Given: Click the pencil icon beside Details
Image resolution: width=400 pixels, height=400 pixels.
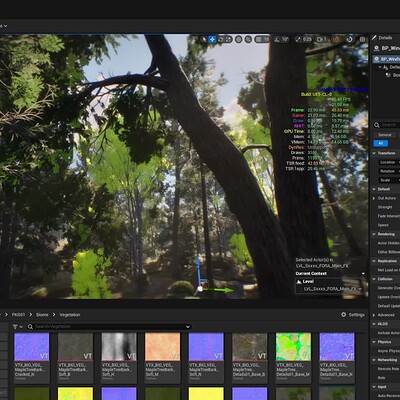Looking at the screenshot, I should pyautogui.click(x=374, y=38).
